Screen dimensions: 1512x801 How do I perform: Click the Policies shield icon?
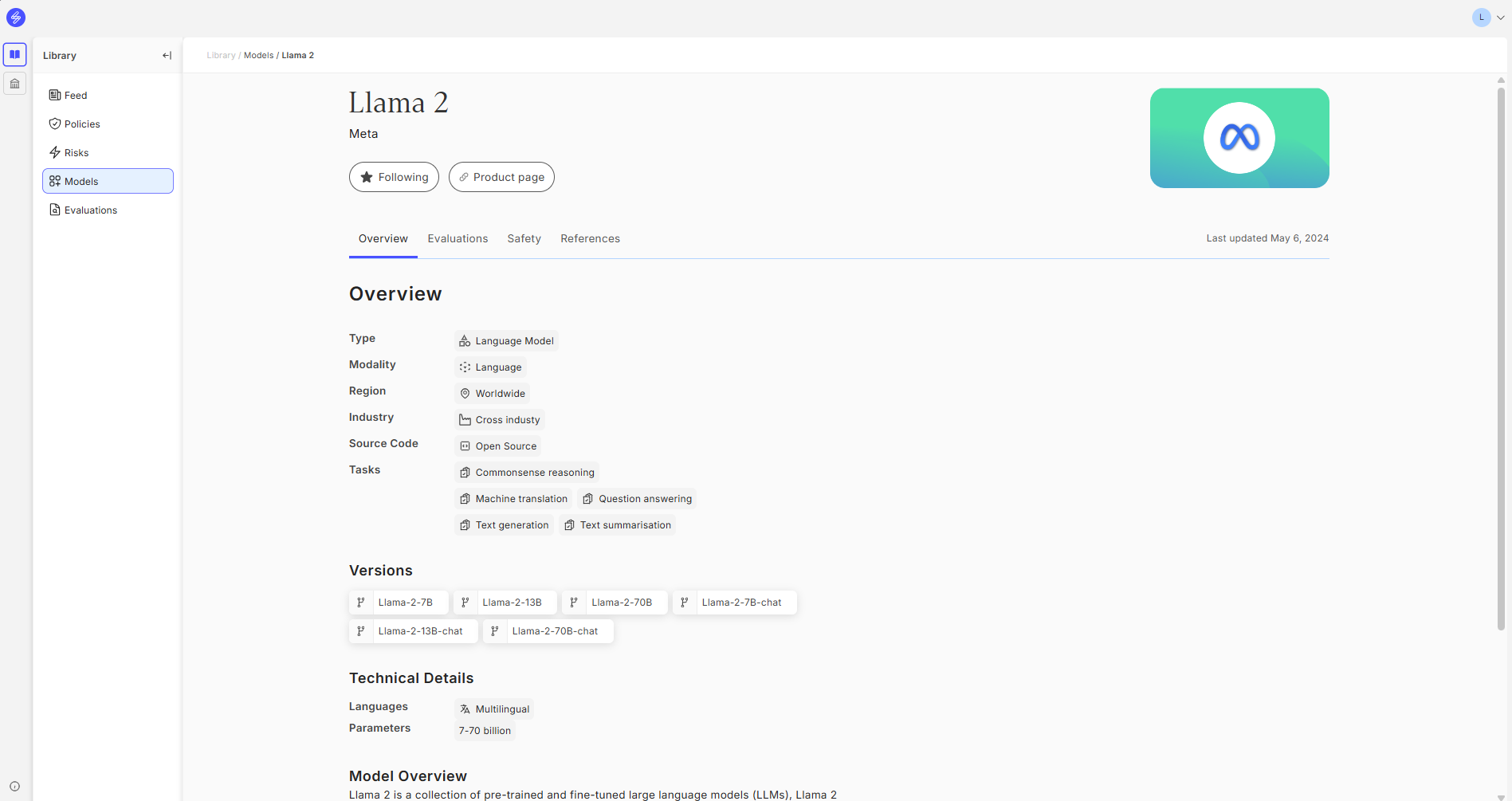(x=55, y=124)
